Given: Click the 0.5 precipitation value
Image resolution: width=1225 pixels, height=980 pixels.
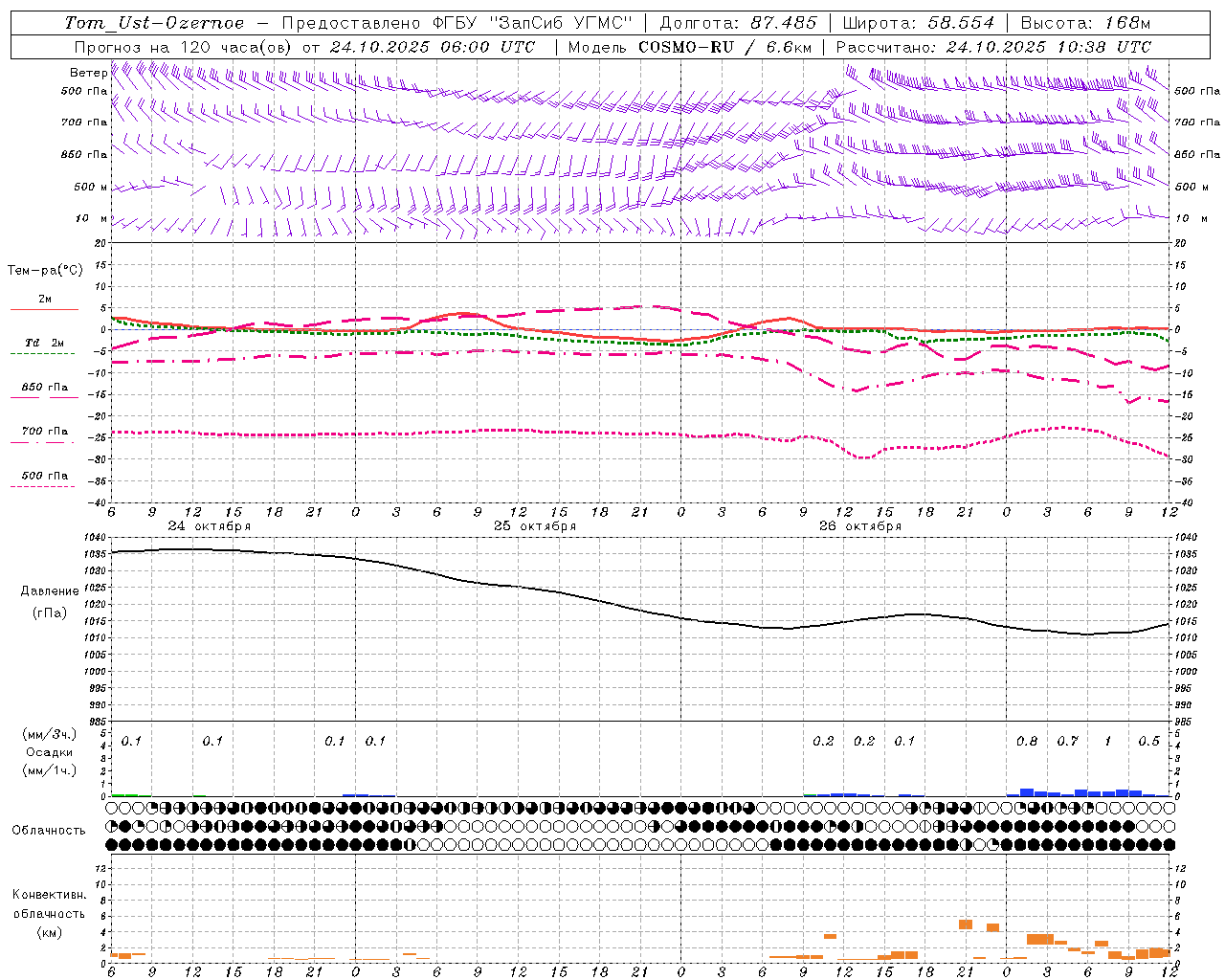Looking at the screenshot, I should pos(1148,742).
